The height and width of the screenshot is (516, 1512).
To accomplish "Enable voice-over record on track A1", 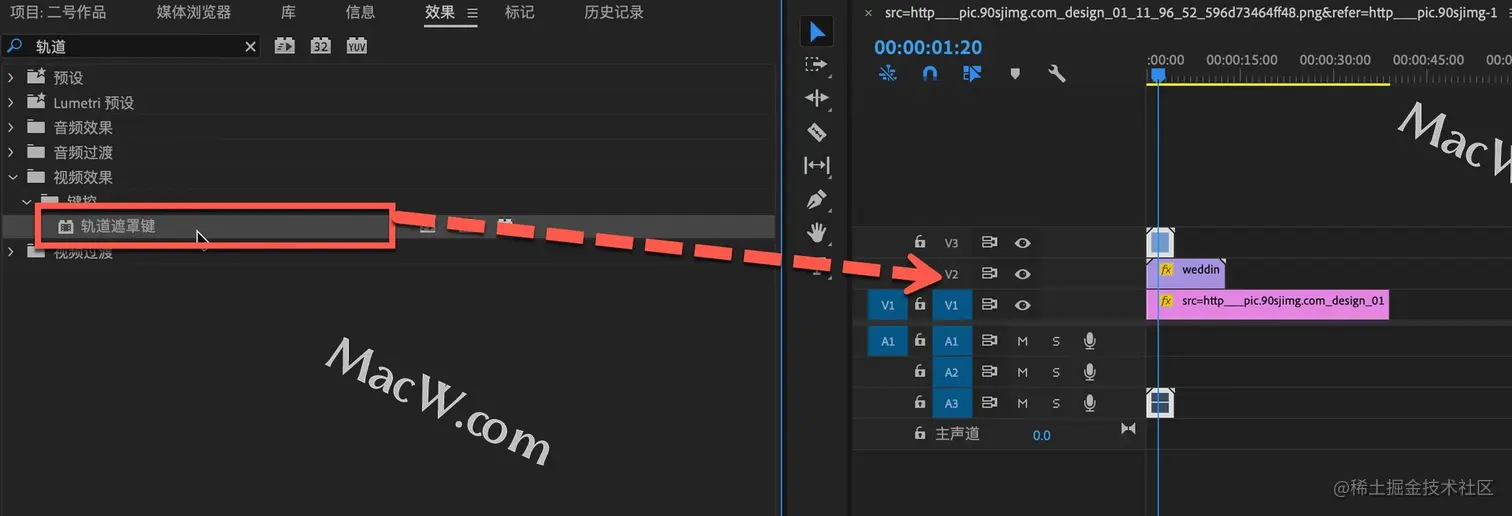I will click(x=1090, y=342).
